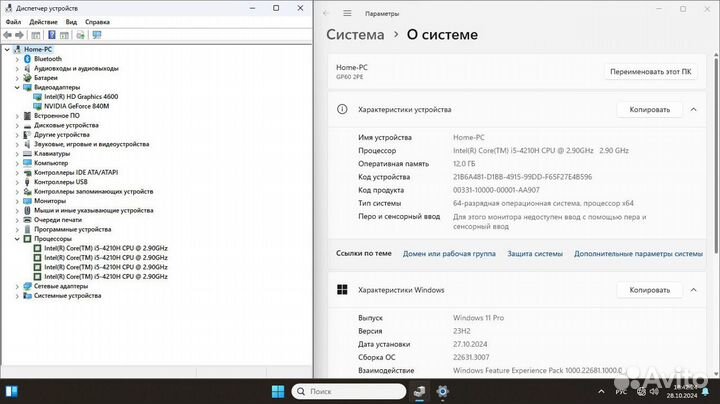Image resolution: width=720 pixels, height=404 pixels.
Task: Open the Вид menu
Action: 71,22
